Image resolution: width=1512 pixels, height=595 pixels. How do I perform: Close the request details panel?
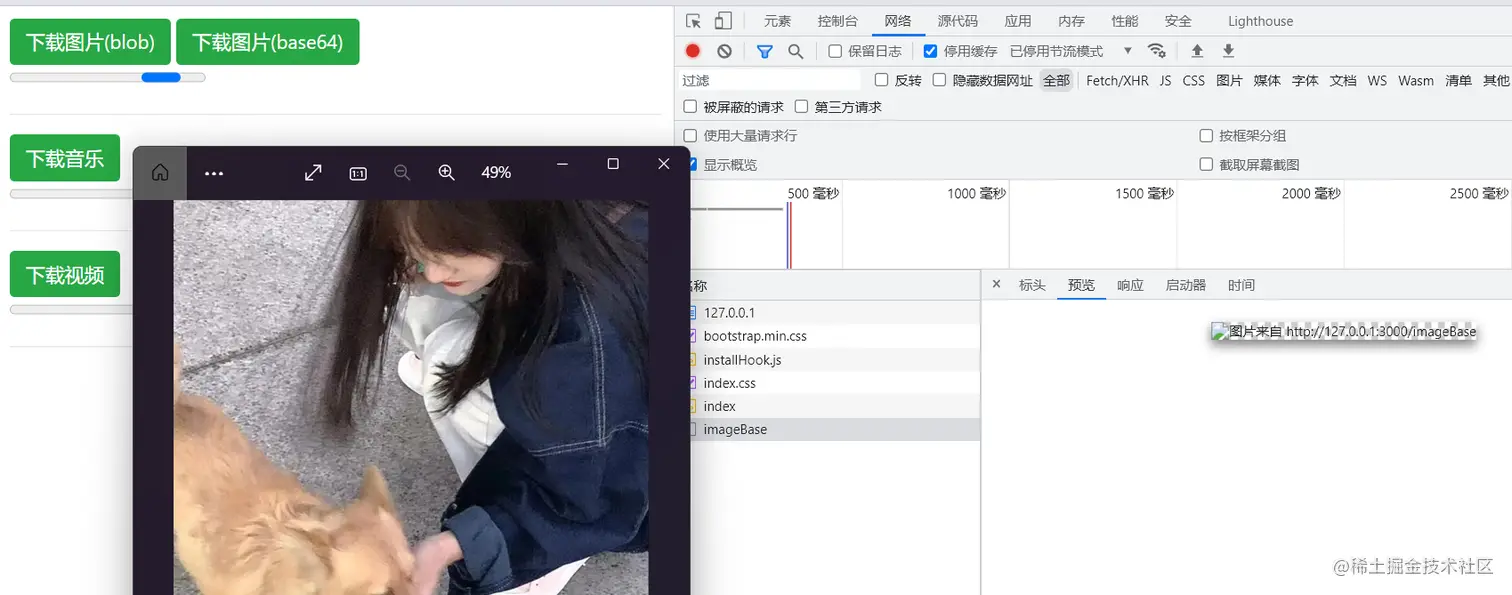(996, 285)
